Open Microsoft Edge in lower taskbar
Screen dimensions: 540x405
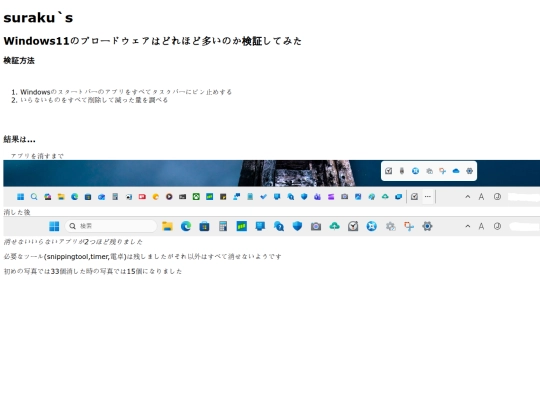tap(186, 226)
